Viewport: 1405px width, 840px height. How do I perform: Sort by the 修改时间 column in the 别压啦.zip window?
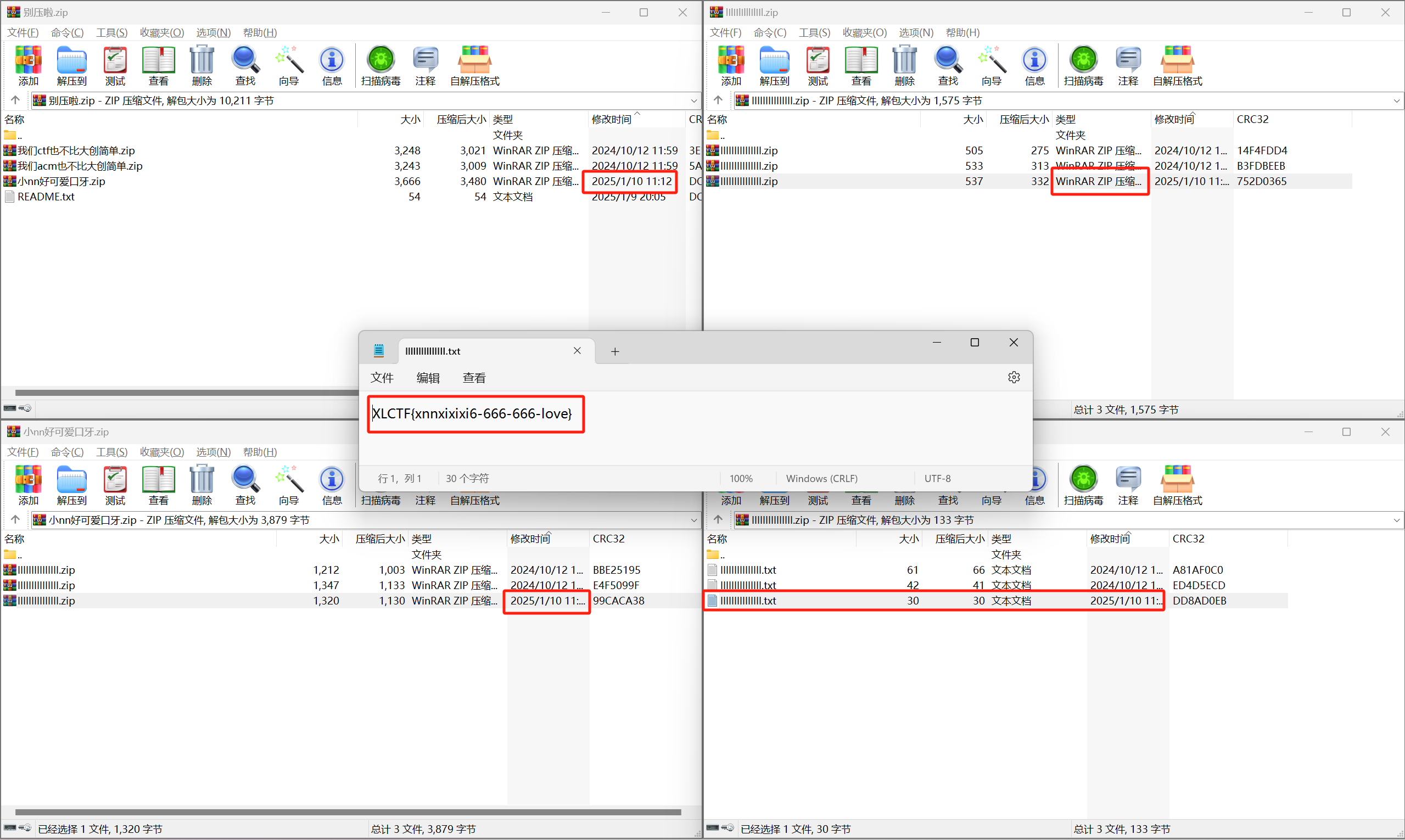coord(612,120)
